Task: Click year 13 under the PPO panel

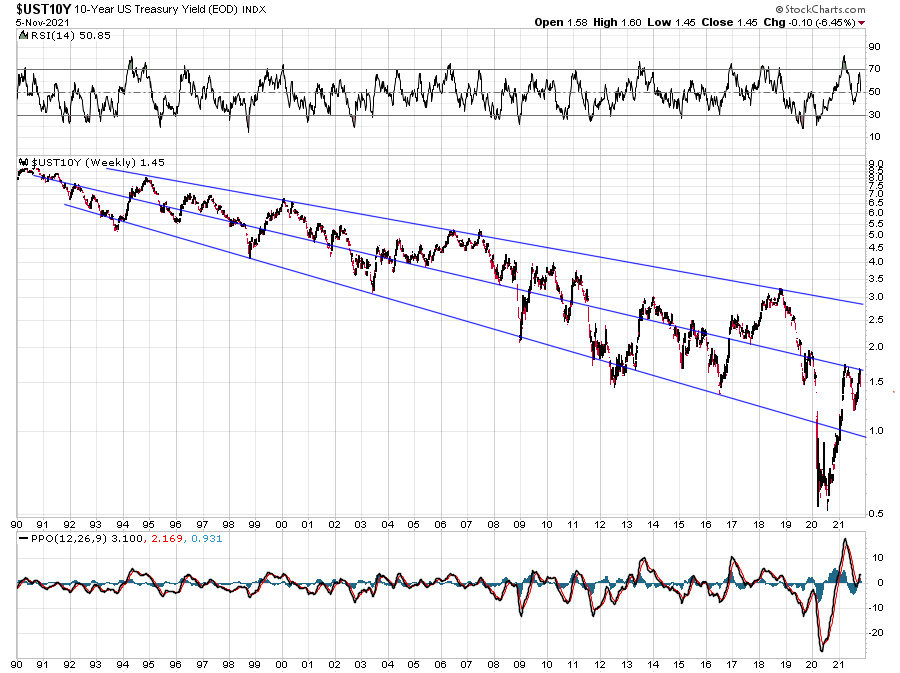Action: click(626, 665)
